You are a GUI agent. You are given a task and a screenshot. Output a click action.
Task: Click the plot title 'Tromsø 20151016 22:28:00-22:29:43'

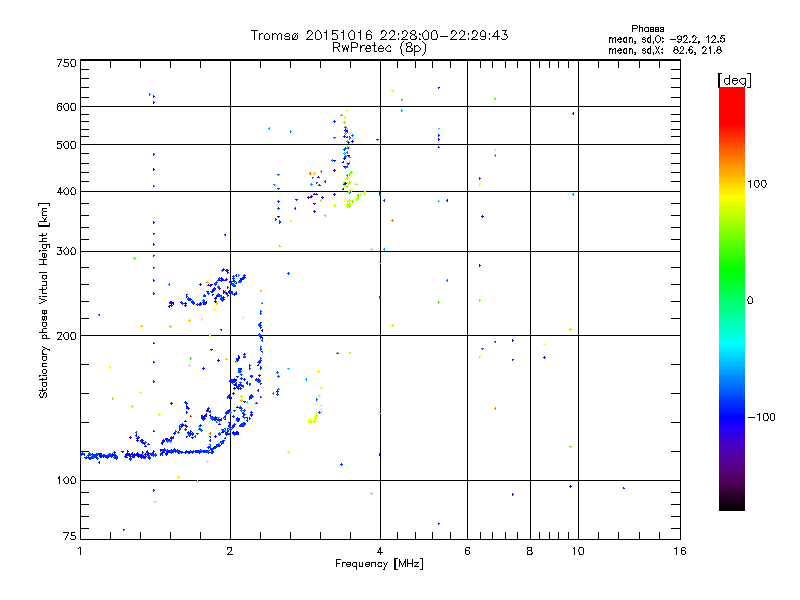pyautogui.click(x=379, y=35)
